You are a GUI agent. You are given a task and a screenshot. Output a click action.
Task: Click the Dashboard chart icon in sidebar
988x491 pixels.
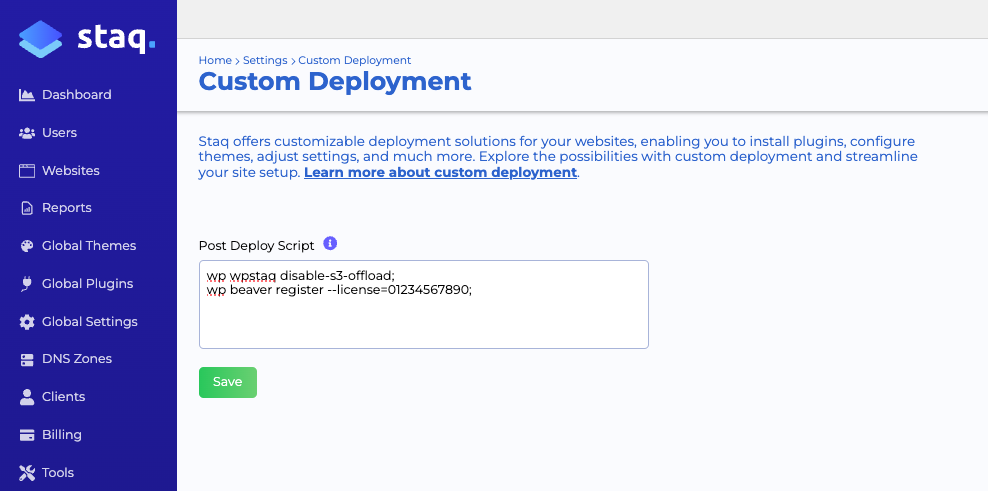point(27,95)
